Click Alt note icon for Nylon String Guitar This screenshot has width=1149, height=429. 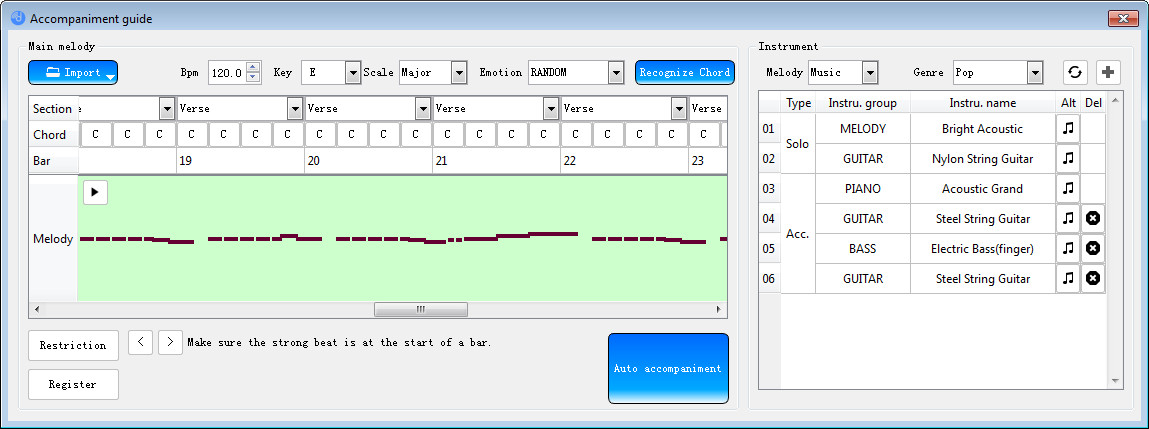coord(1068,158)
